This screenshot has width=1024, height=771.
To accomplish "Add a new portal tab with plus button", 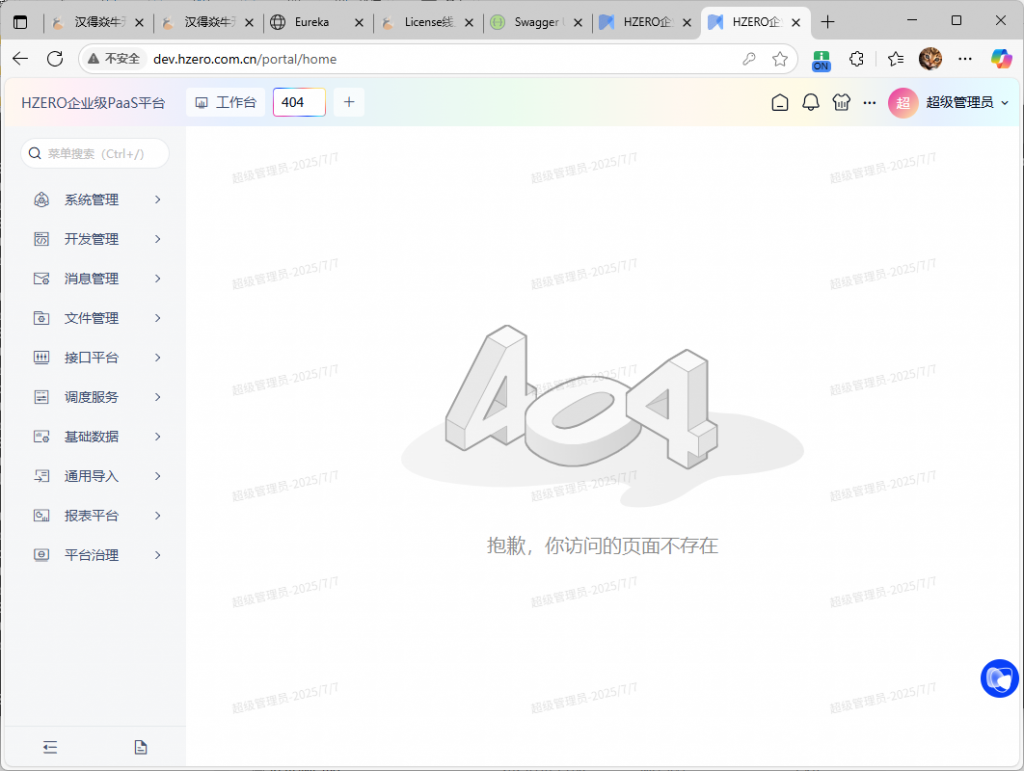I will point(349,102).
